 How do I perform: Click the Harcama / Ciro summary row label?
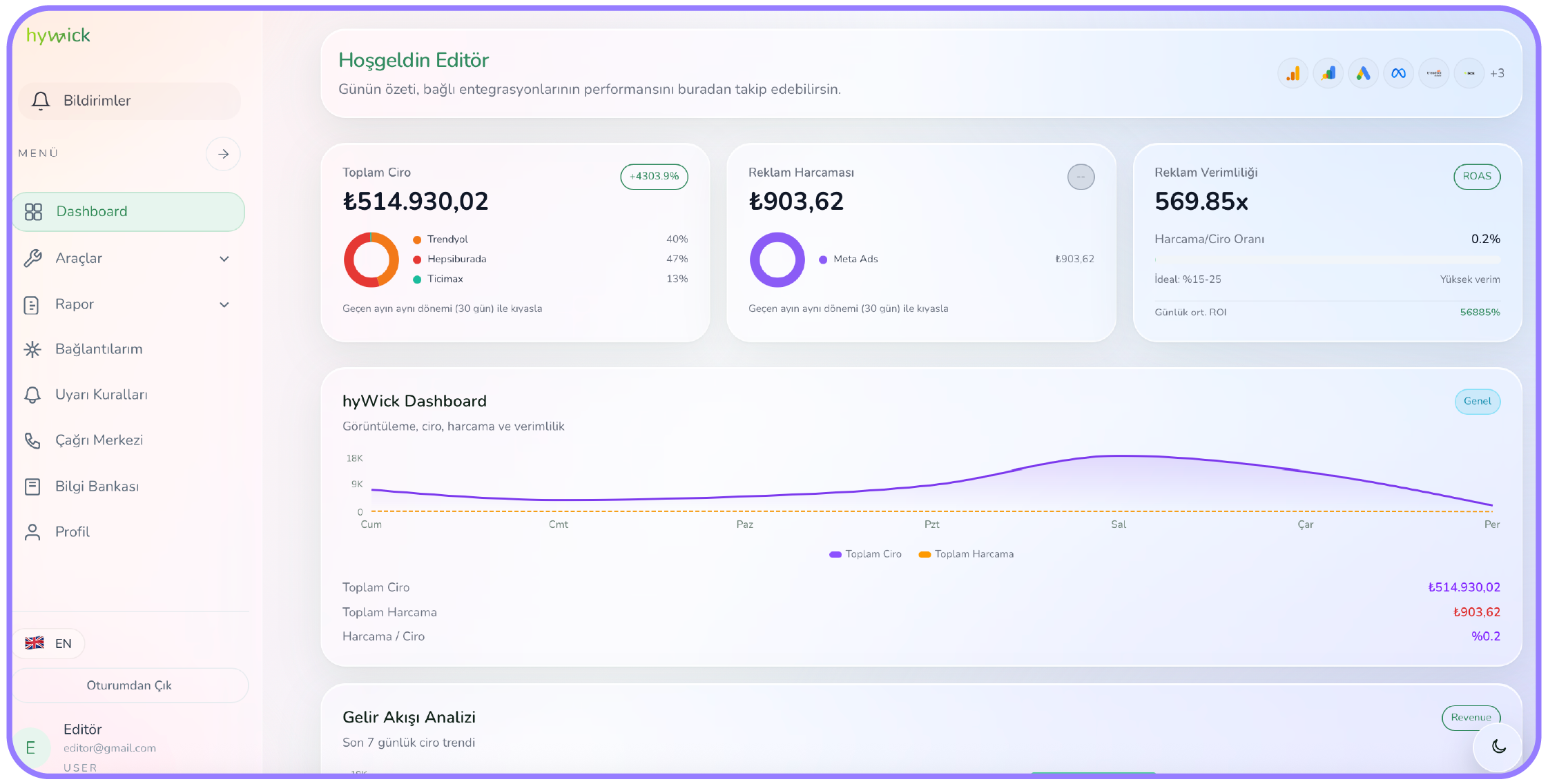click(x=383, y=637)
